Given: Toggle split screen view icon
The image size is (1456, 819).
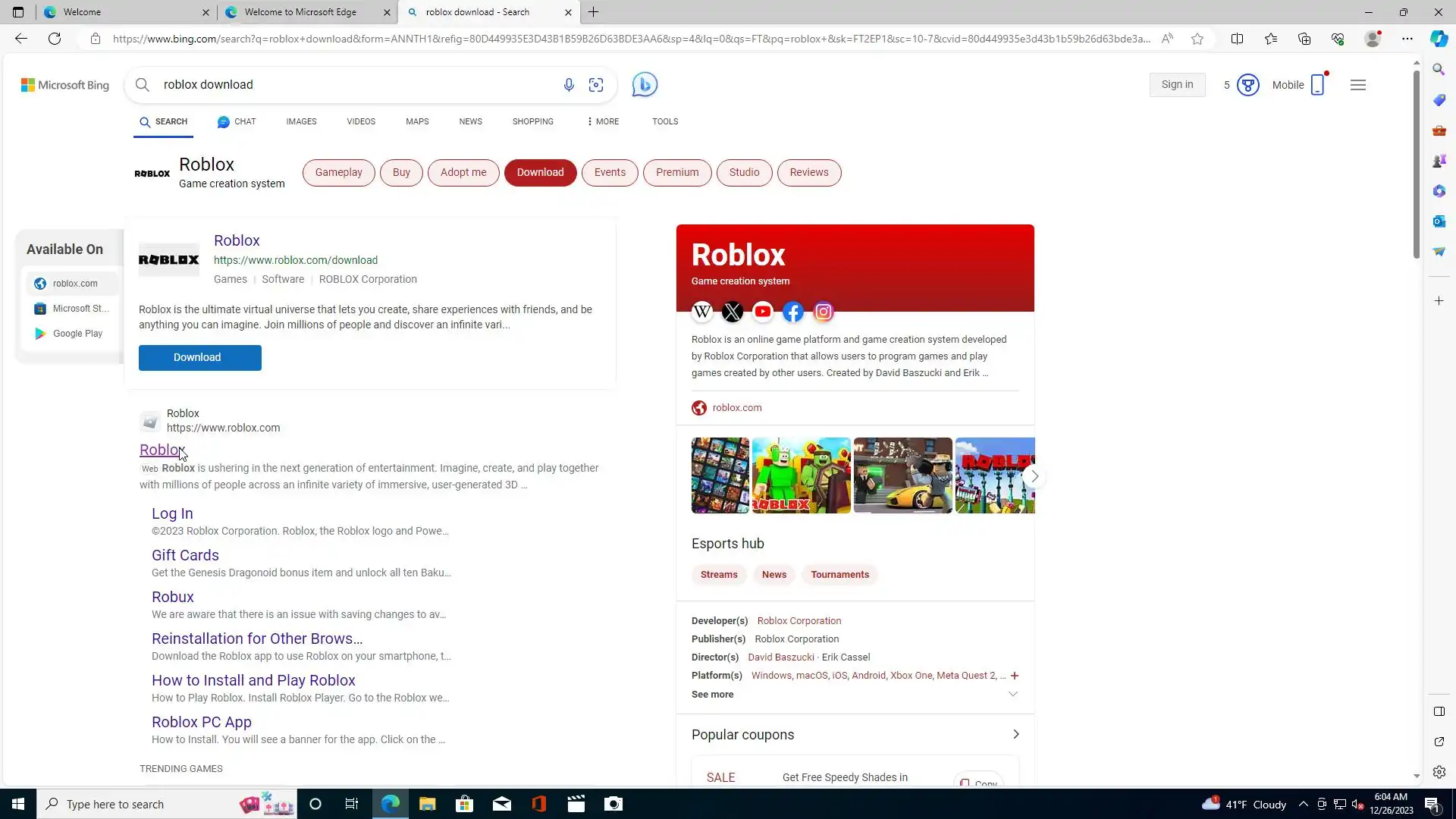Looking at the screenshot, I should [x=1237, y=39].
